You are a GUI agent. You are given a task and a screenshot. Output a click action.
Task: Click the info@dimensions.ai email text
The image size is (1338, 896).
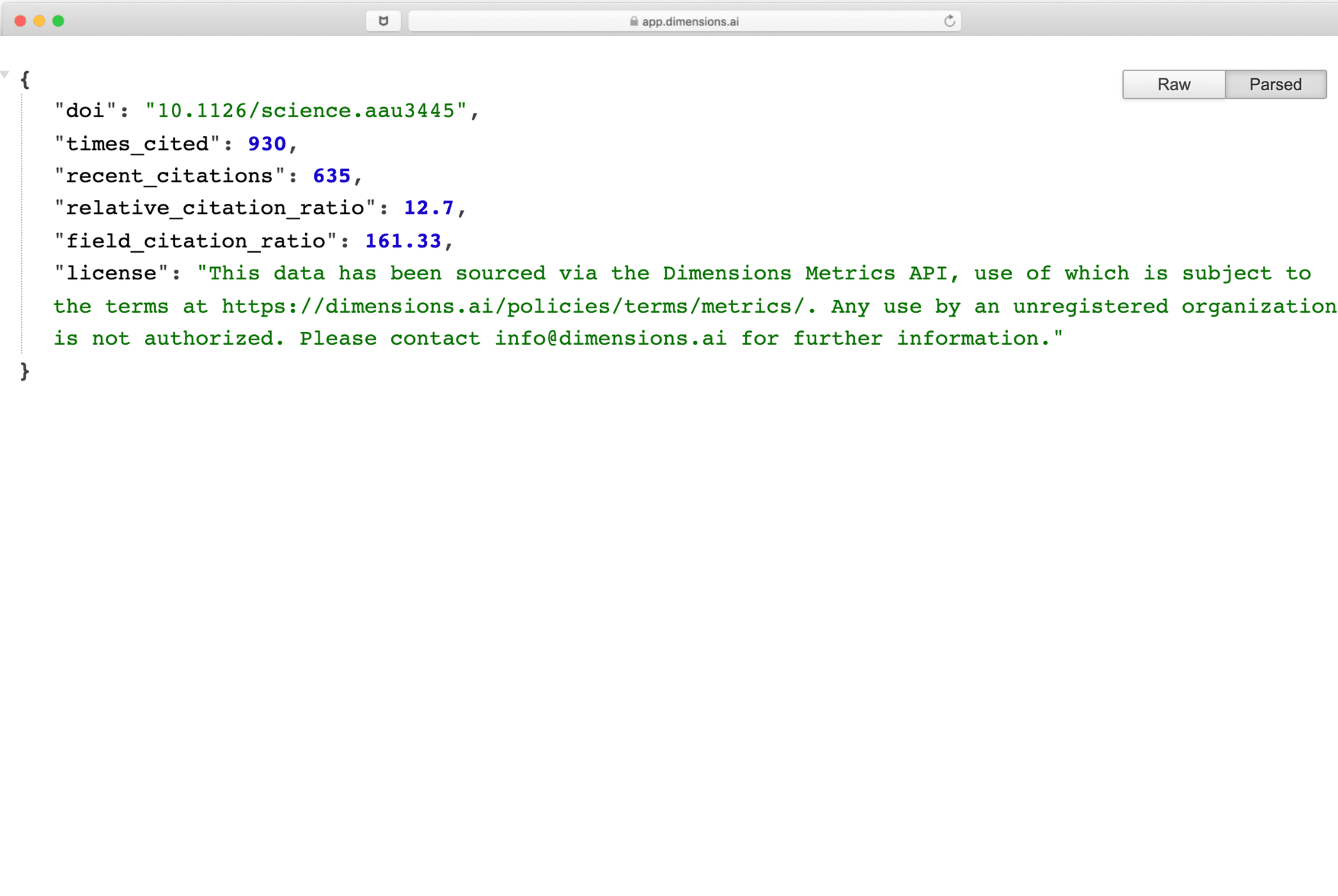click(610, 338)
